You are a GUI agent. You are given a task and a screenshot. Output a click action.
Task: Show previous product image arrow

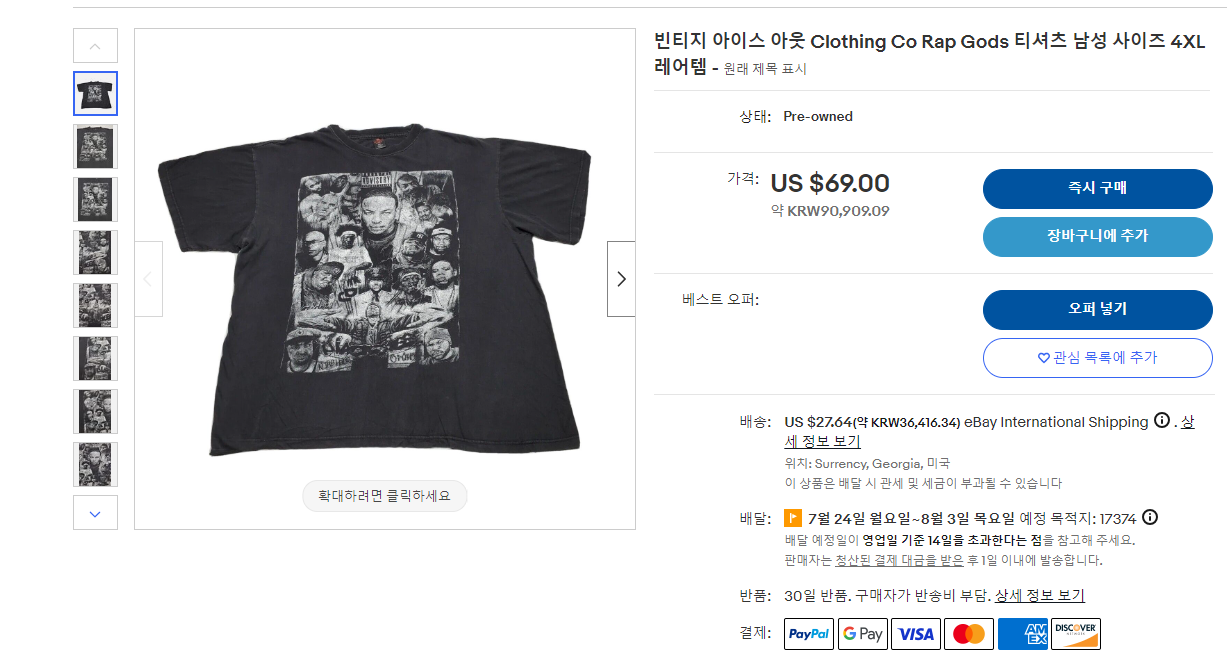coord(148,279)
